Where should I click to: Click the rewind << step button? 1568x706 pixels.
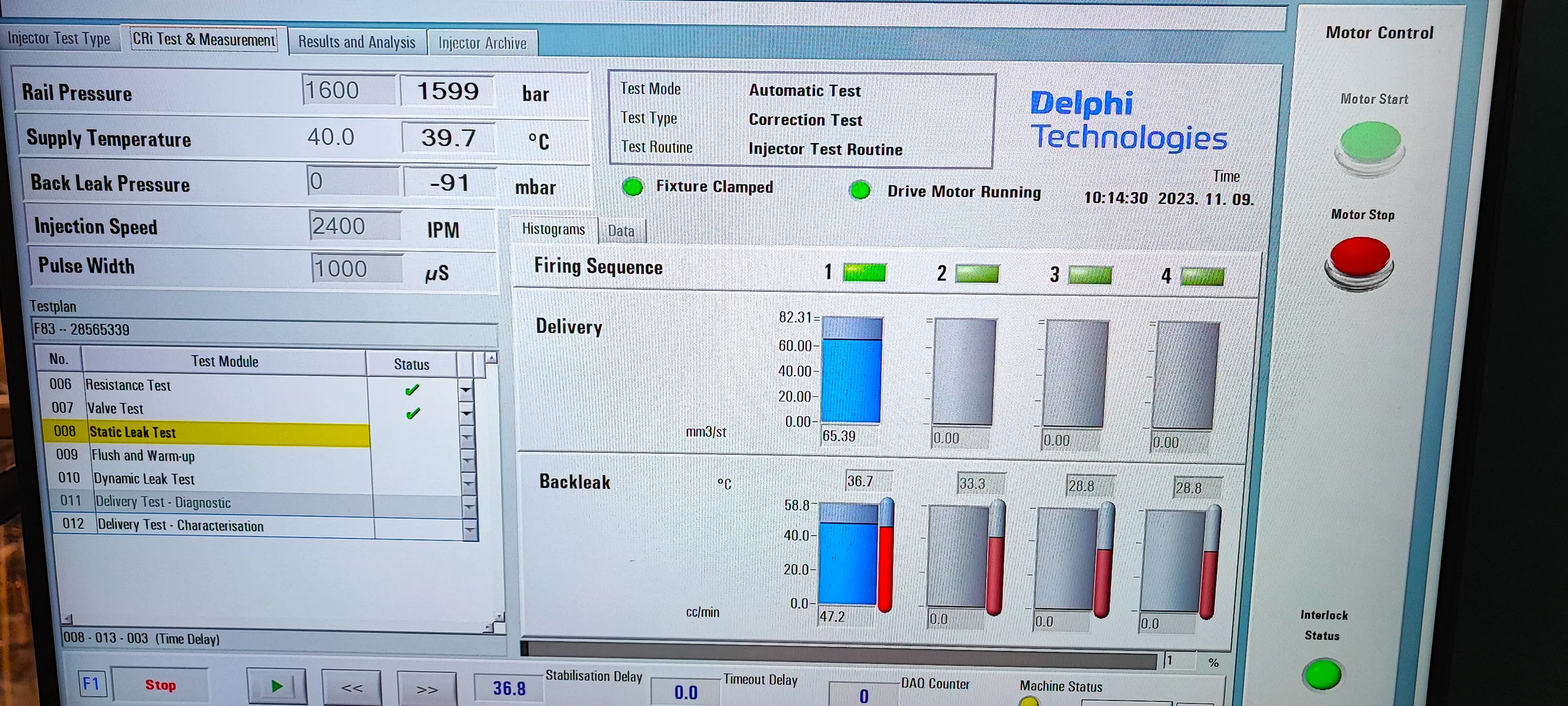pos(351,688)
